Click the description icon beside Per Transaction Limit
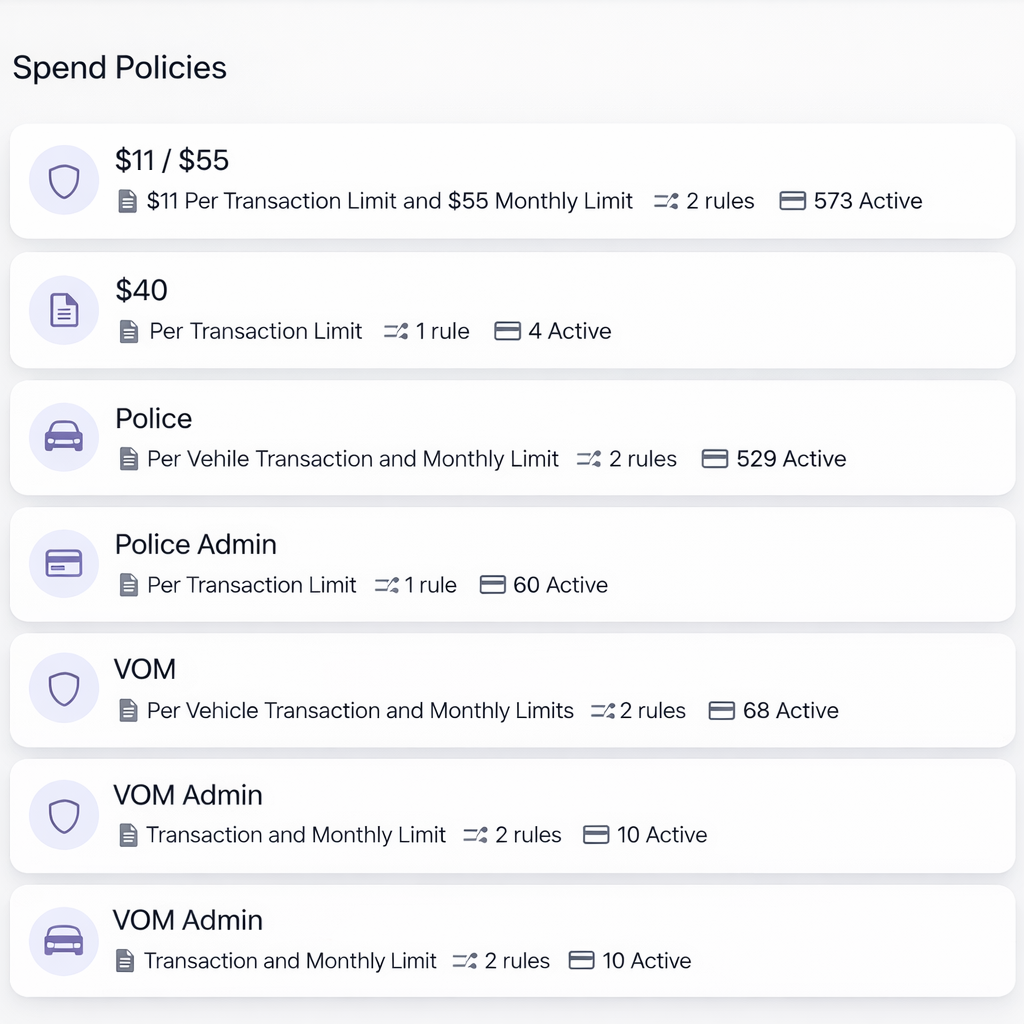The width and height of the screenshot is (1024, 1024). (128, 331)
